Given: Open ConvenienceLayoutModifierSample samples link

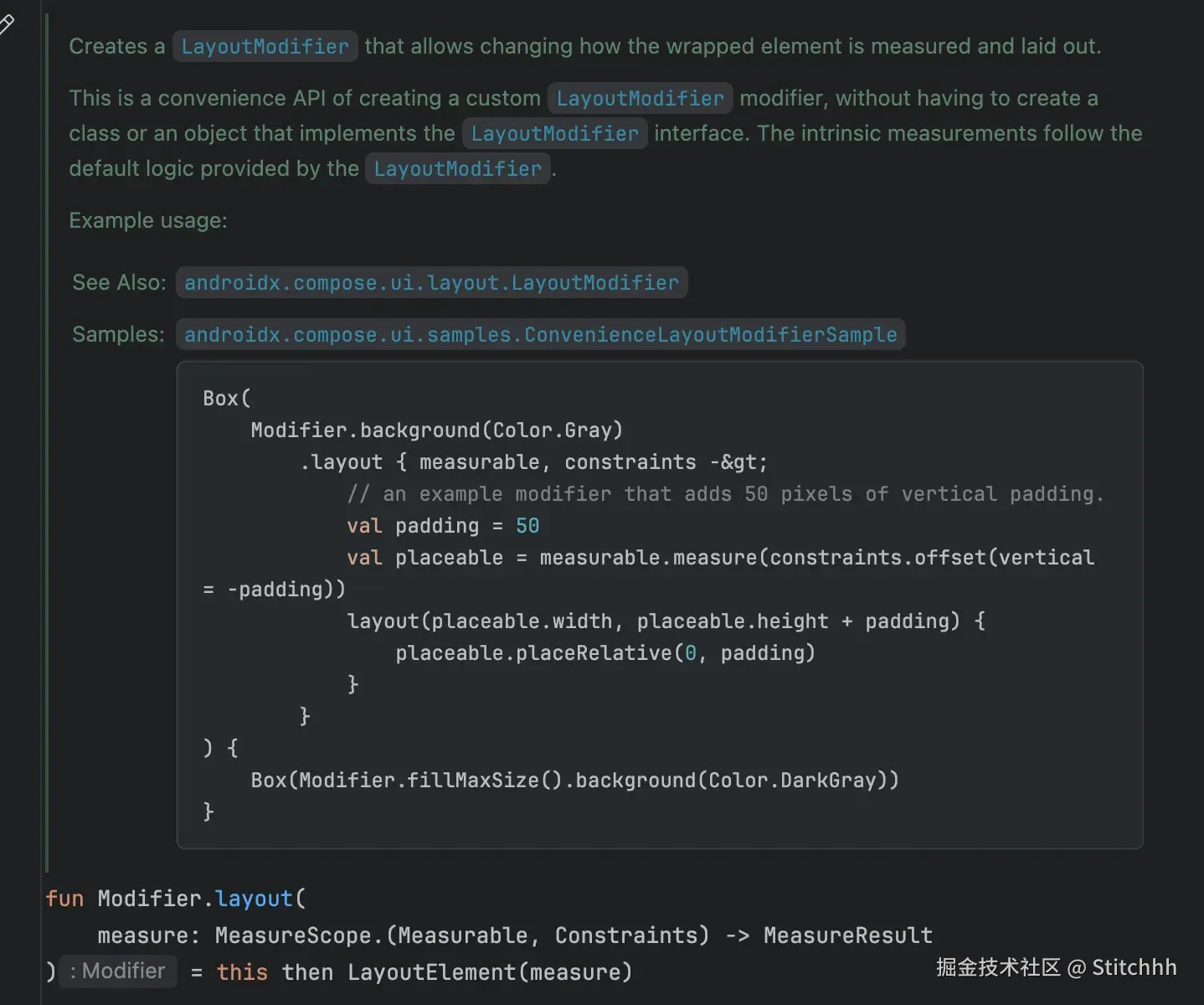Looking at the screenshot, I should [x=540, y=335].
